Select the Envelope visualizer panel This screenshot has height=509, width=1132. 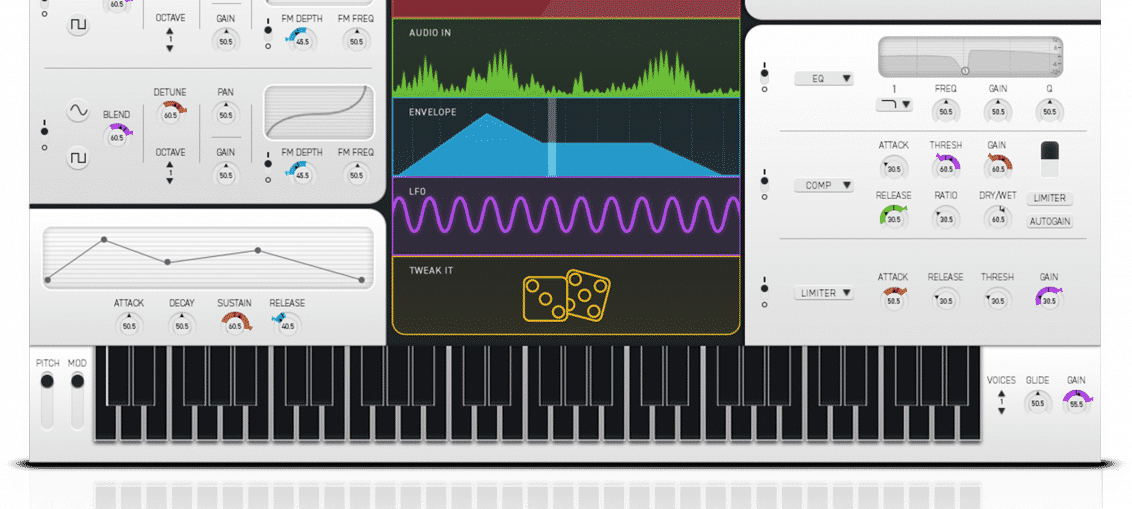[566, 138]
